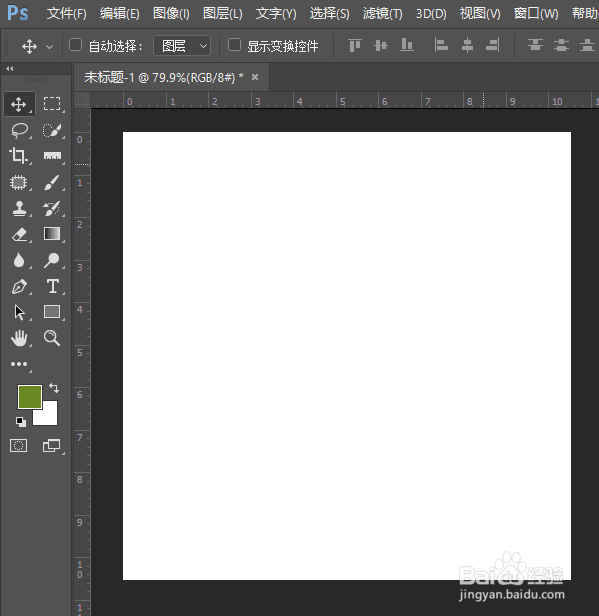The width and height of the screenshot is (599, 616).
Task: Select the Rectangular Marquee tool
Action: coord(52,104)
